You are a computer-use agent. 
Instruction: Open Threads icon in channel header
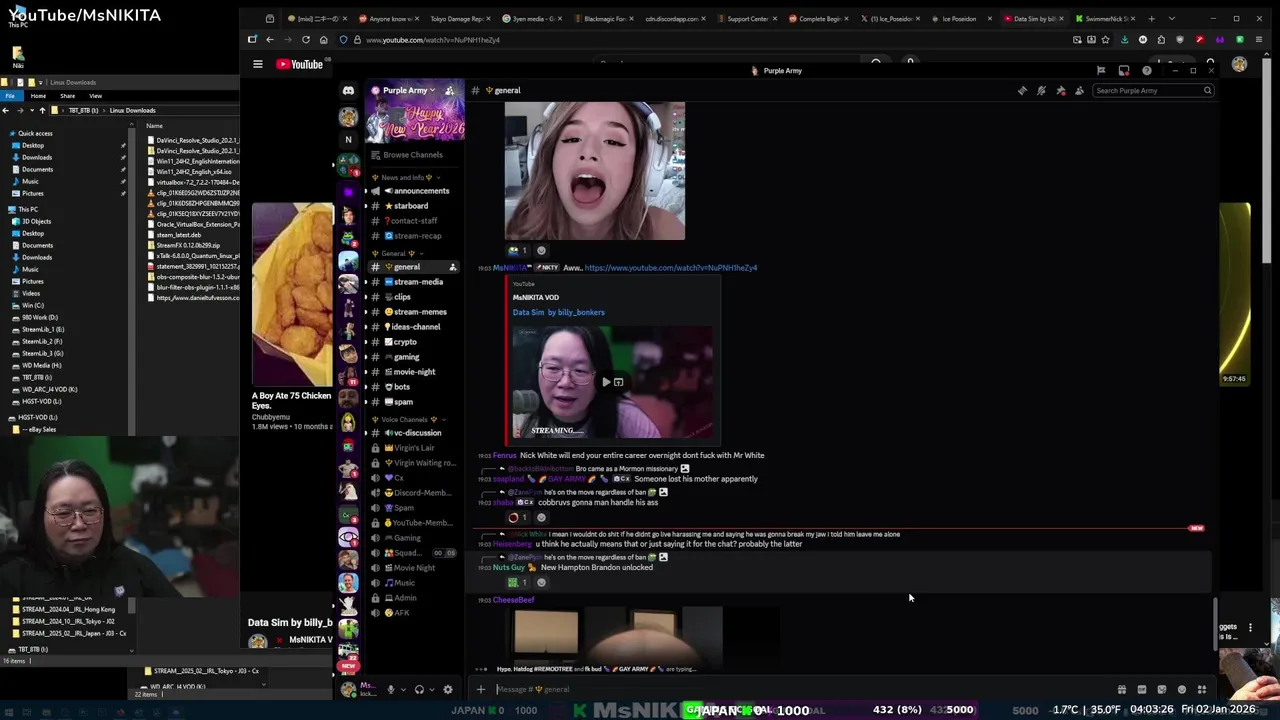1022,91
